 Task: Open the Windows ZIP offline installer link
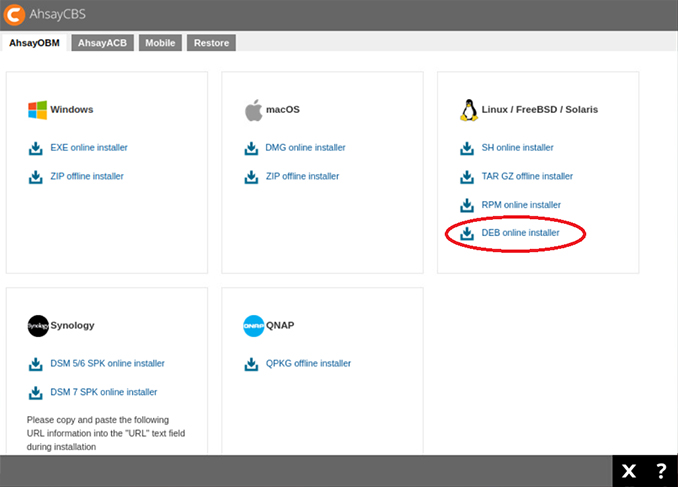coord(87,176)
